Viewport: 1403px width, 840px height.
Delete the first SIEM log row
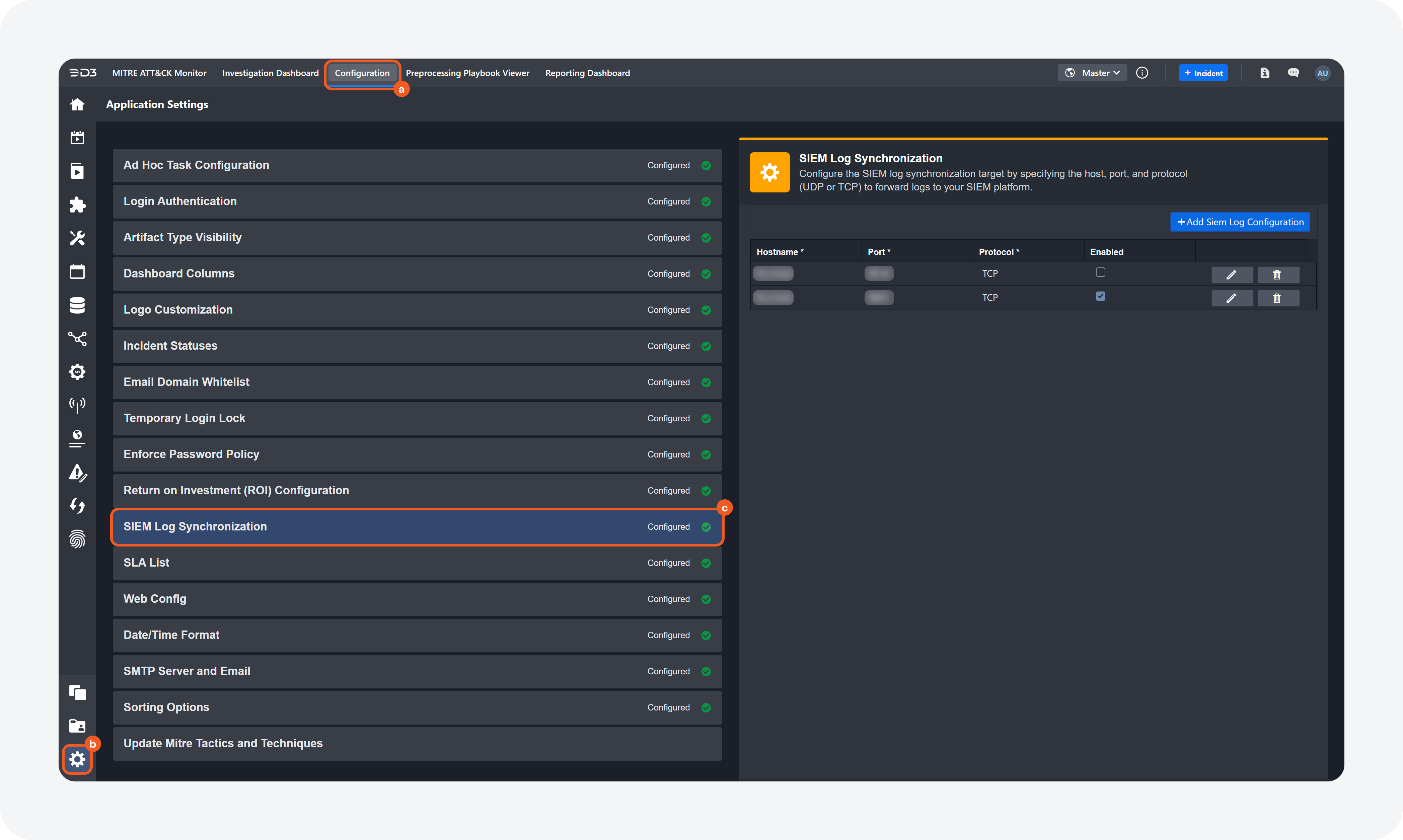coord(1277,274)
